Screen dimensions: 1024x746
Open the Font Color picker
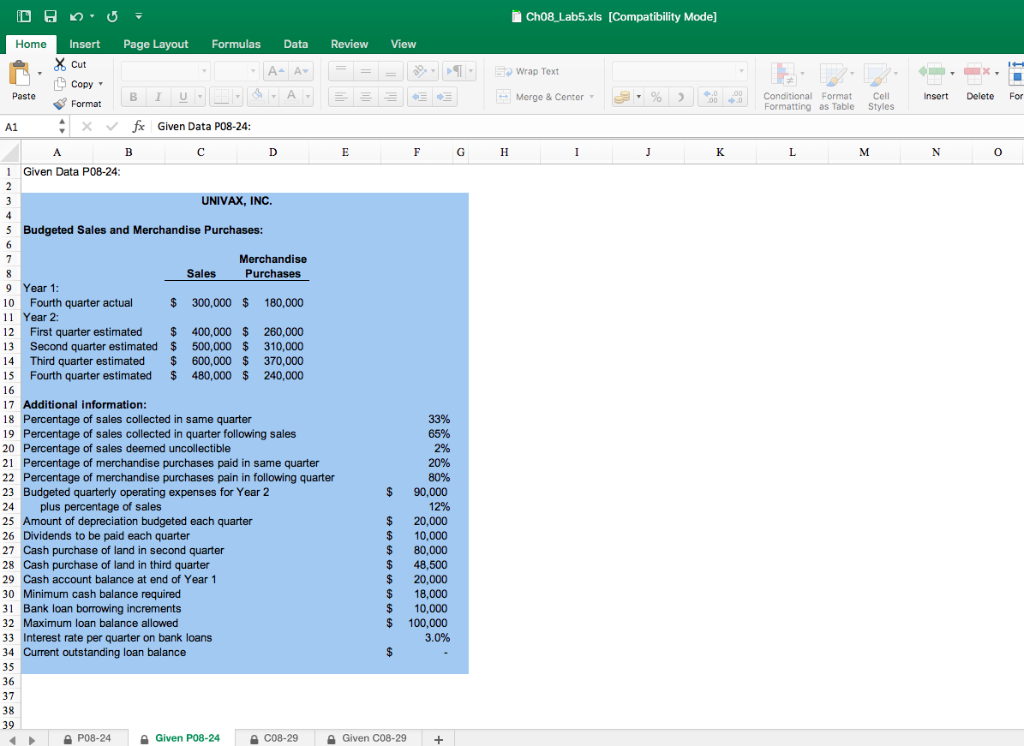point(291,96)
